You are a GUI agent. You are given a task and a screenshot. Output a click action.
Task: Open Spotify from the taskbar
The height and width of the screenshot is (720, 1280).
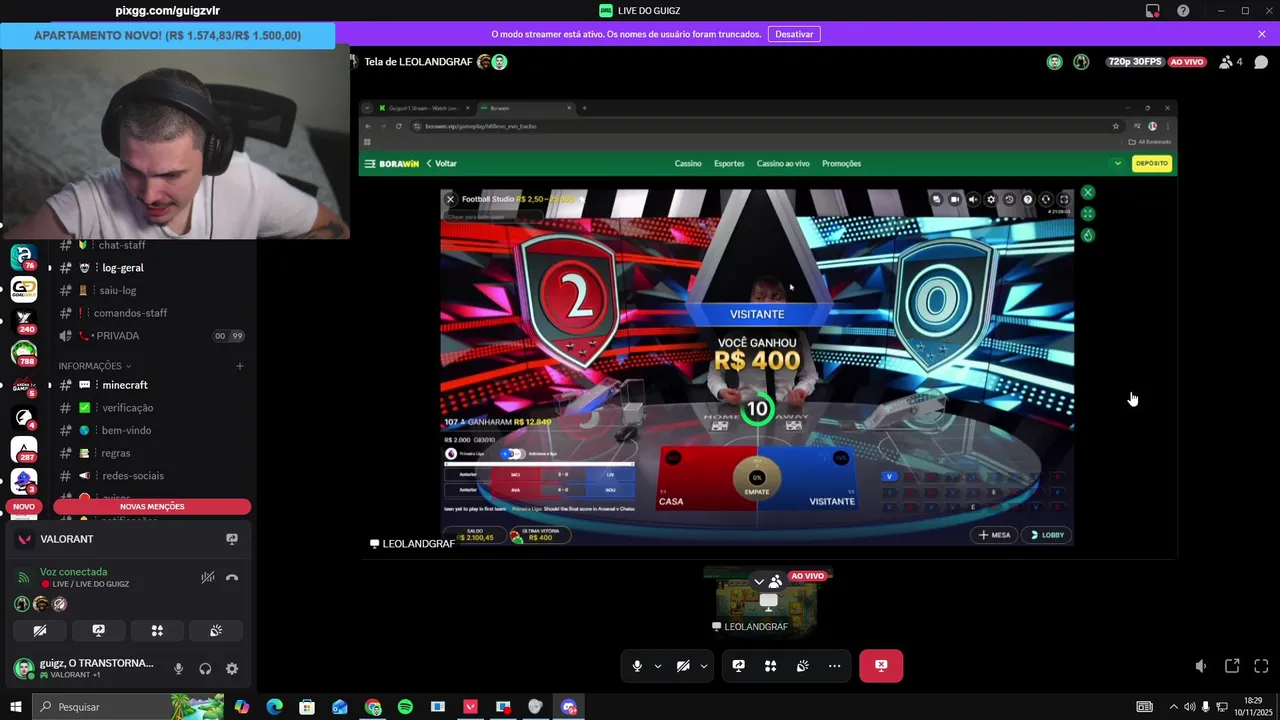405,707
